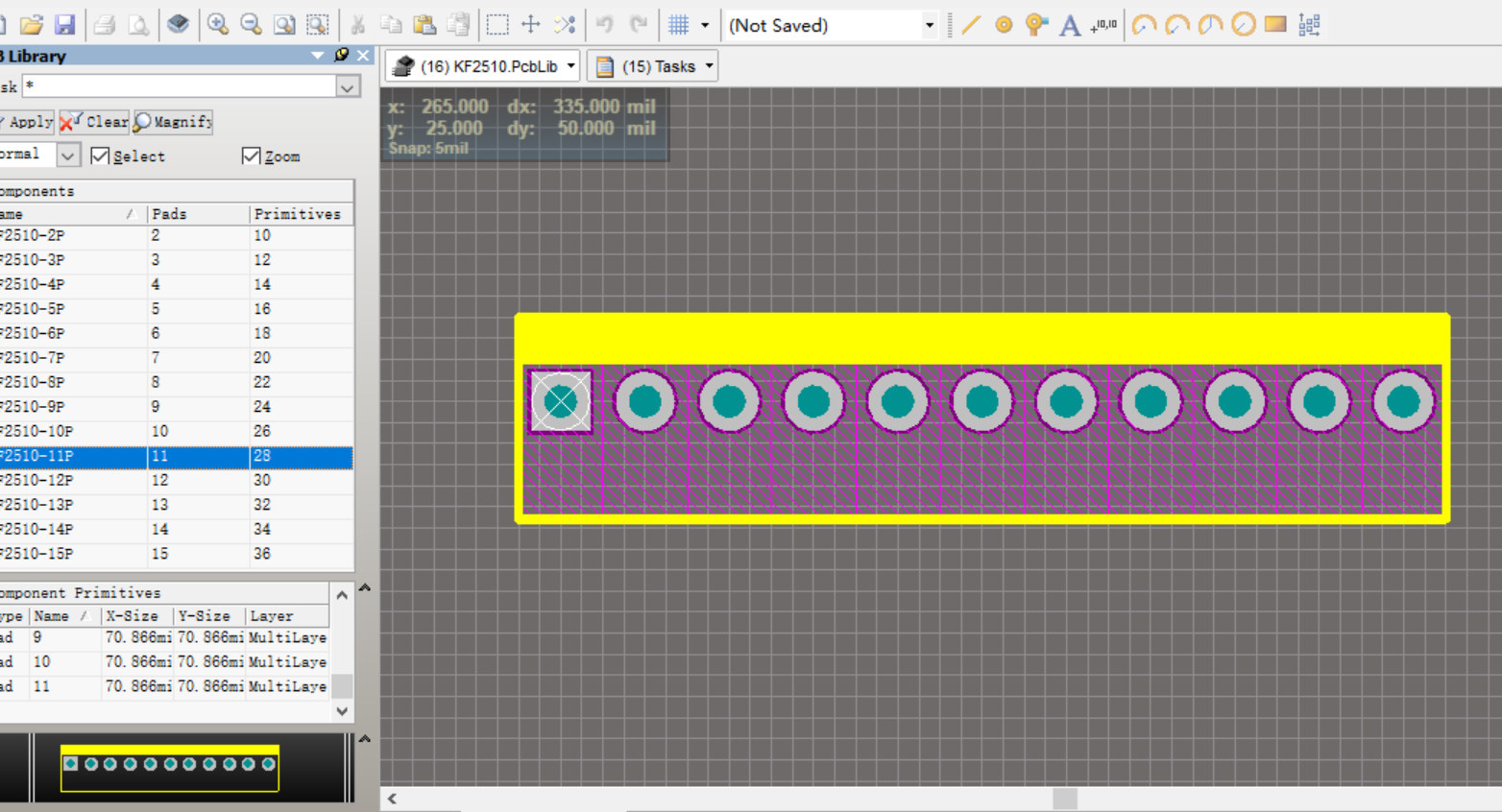Select the KF2510-15P component row
Screen dimensions: 1502x812
176,554
